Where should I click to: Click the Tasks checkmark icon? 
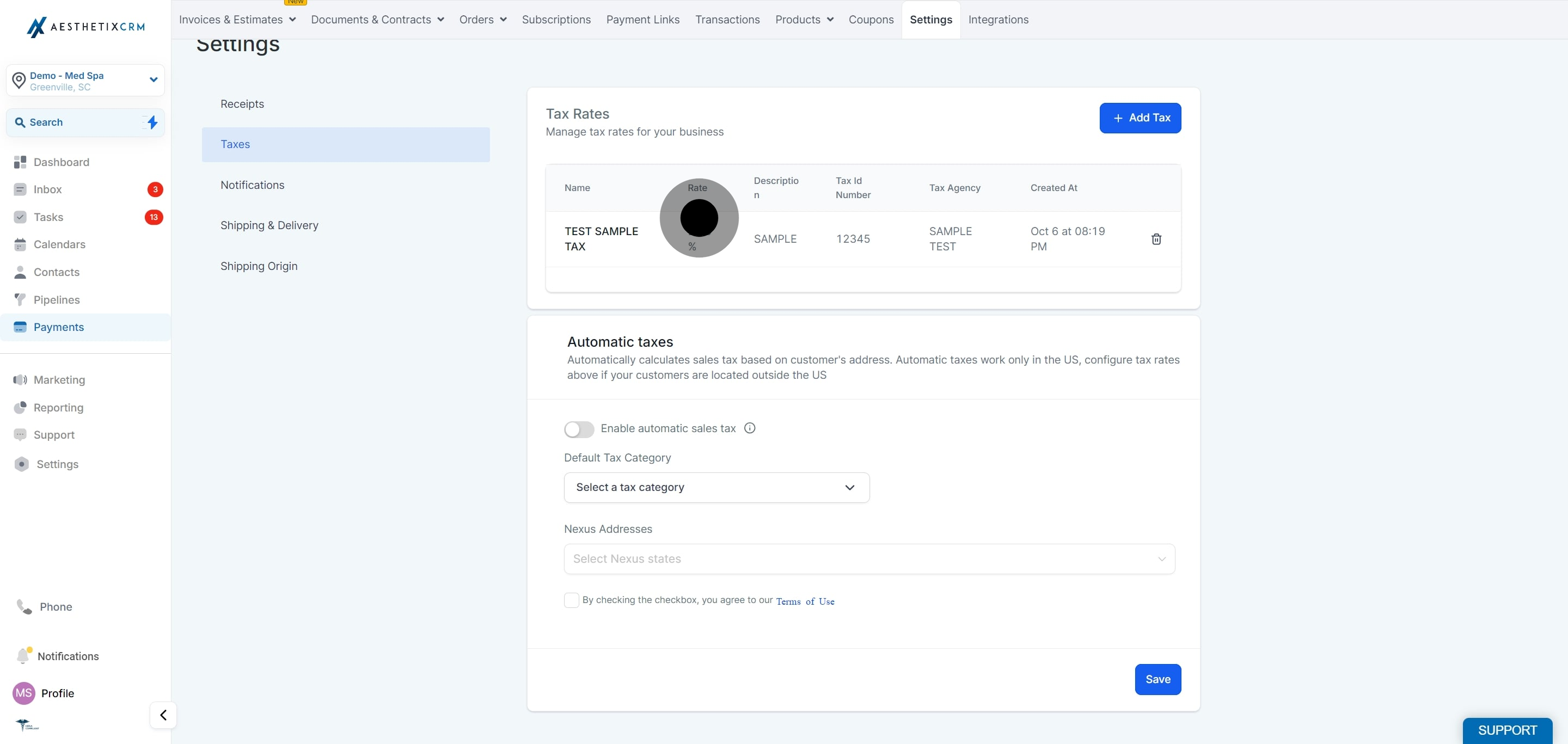pyautogui.click(x=20, y=217)
